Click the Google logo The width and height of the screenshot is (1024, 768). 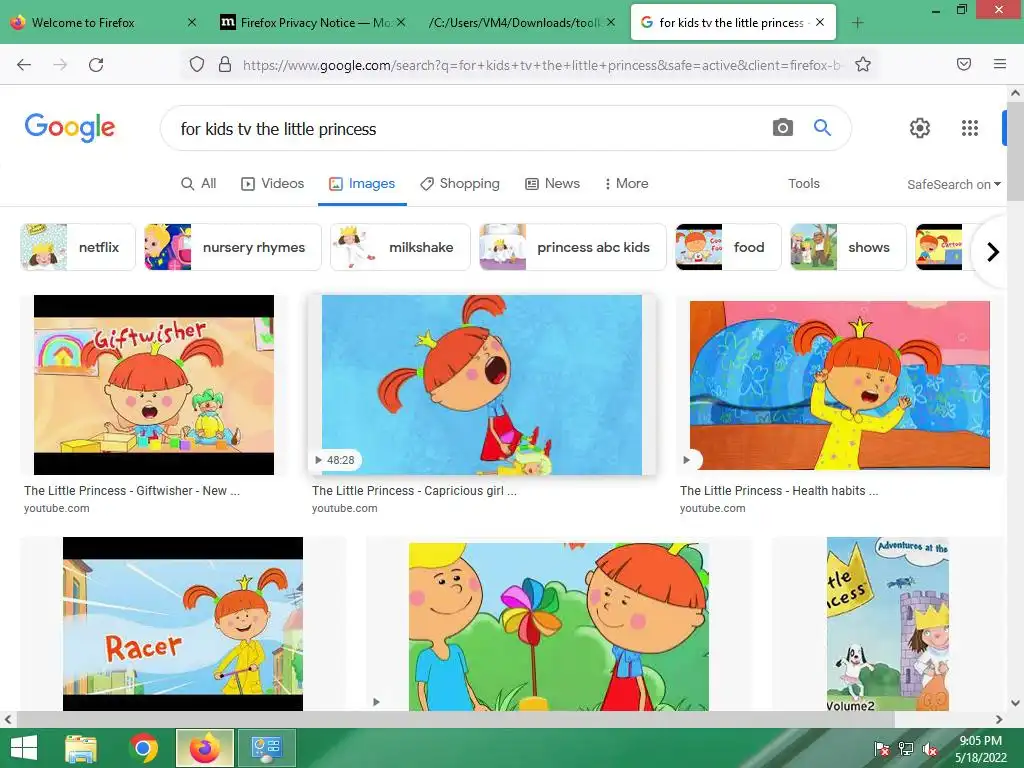click(x=70, y=127)
